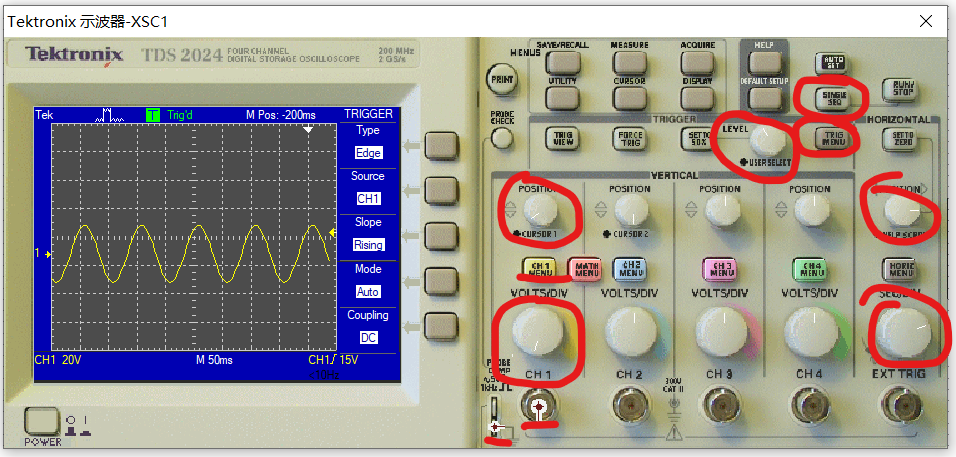Open the SAVE/RECALL menu button
The image size is (956, 457).
[562, 62]
